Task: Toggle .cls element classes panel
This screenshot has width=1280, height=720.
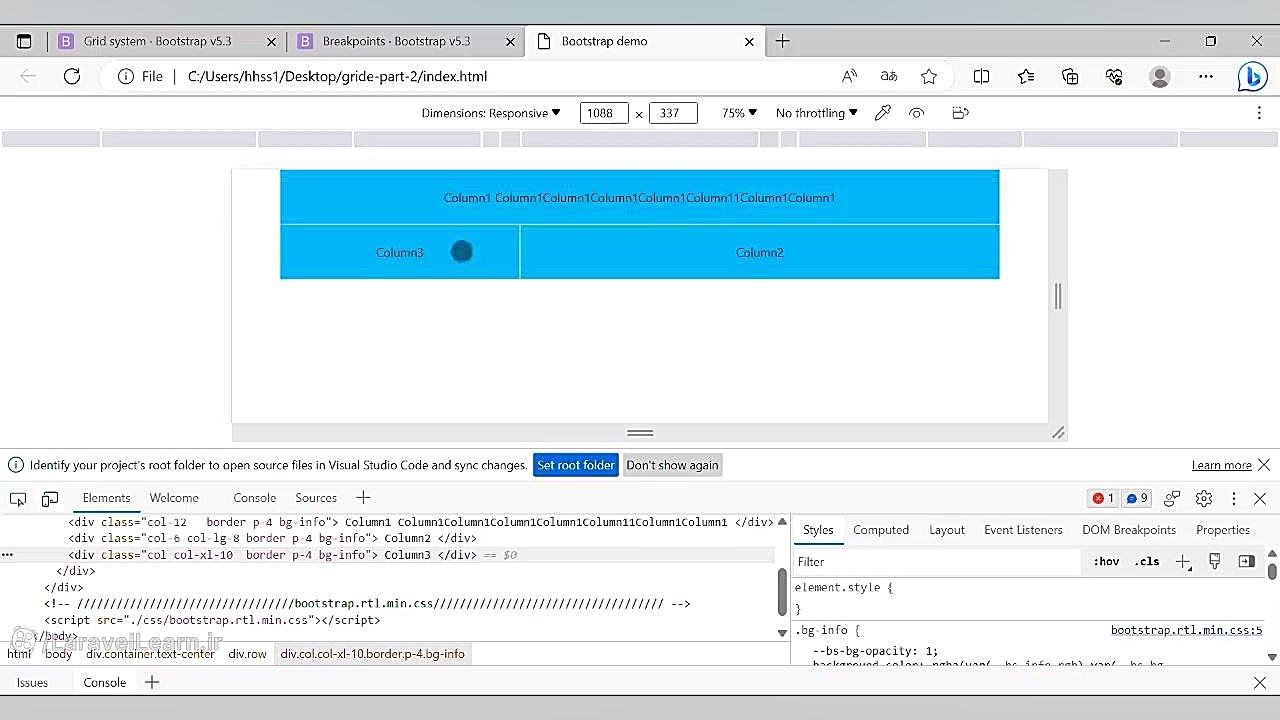Action: (1147, 562)
